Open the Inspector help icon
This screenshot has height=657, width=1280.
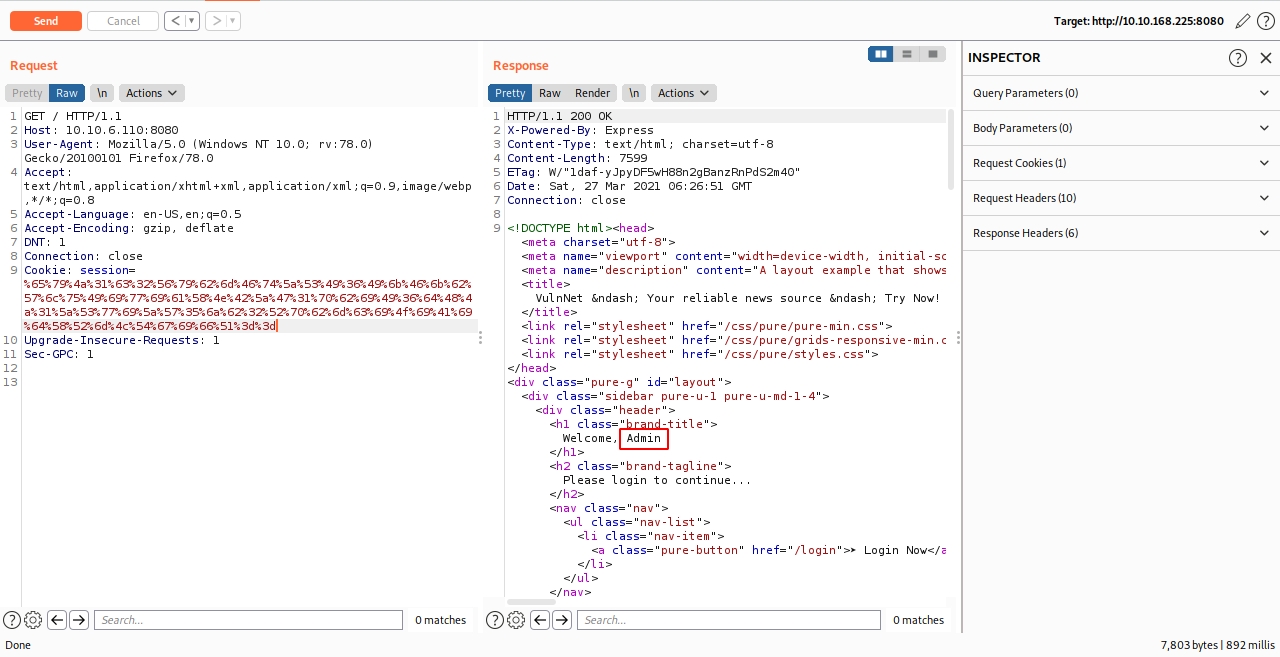coord(1238,58)
